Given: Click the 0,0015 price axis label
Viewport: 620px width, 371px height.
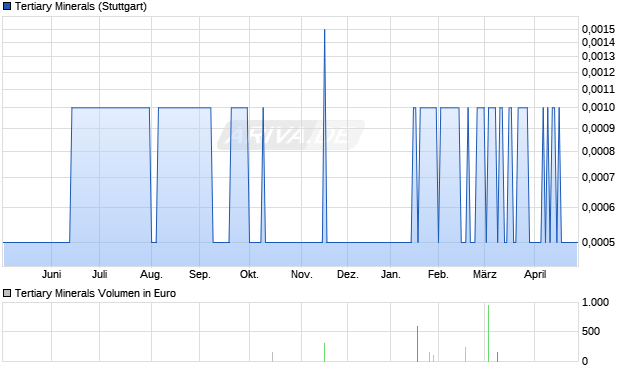Looking at the screenshot, I should (x=598, y=29).
